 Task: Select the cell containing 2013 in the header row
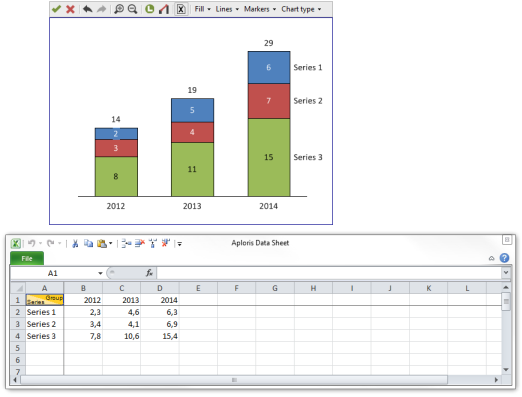point(122,300)
